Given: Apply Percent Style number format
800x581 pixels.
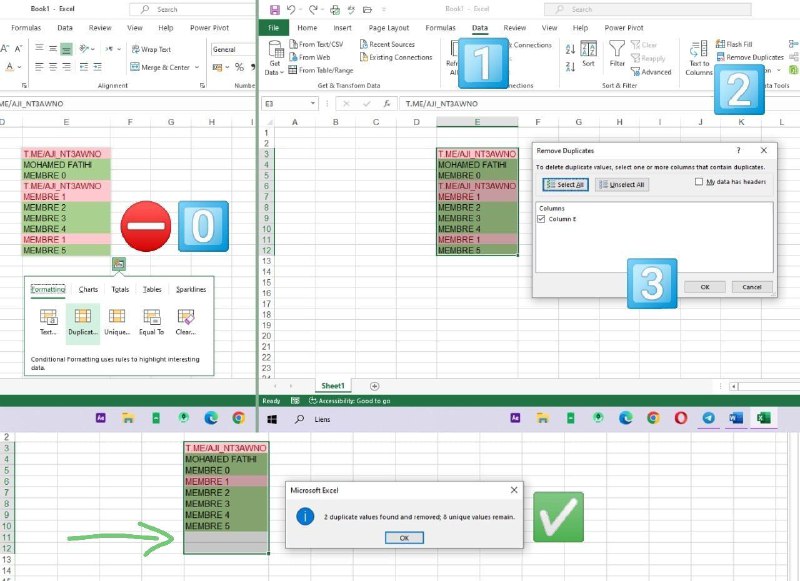Looking at the screenshot, I should click(x=239, y=67).
